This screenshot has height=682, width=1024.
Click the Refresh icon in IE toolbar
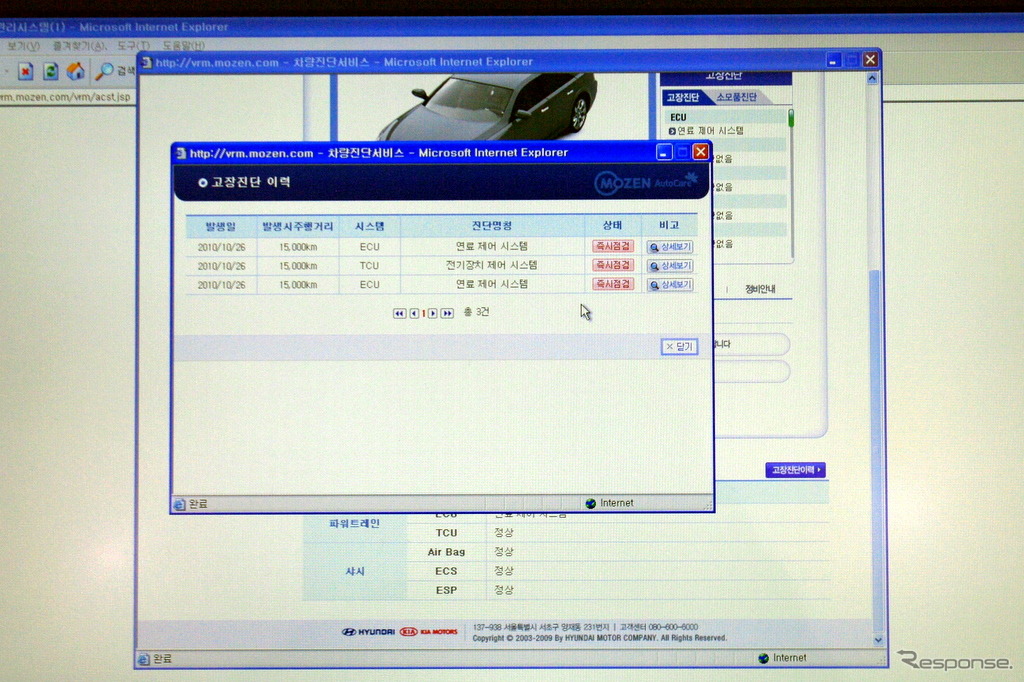pyautogui.click(x=50, y=71)
